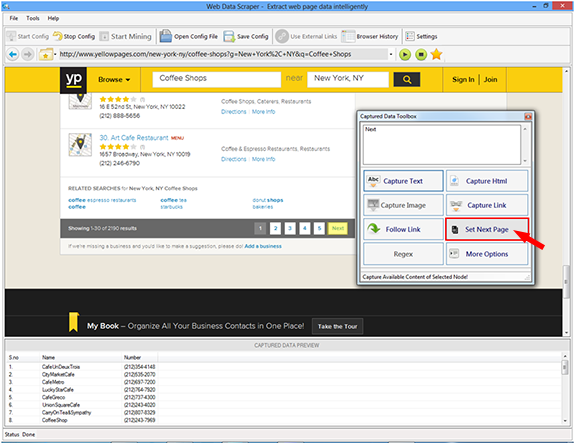Click the yellow Next pagination button
Image resolution: width=575 pixels, height=443 pixels.
tap(338, 228)
